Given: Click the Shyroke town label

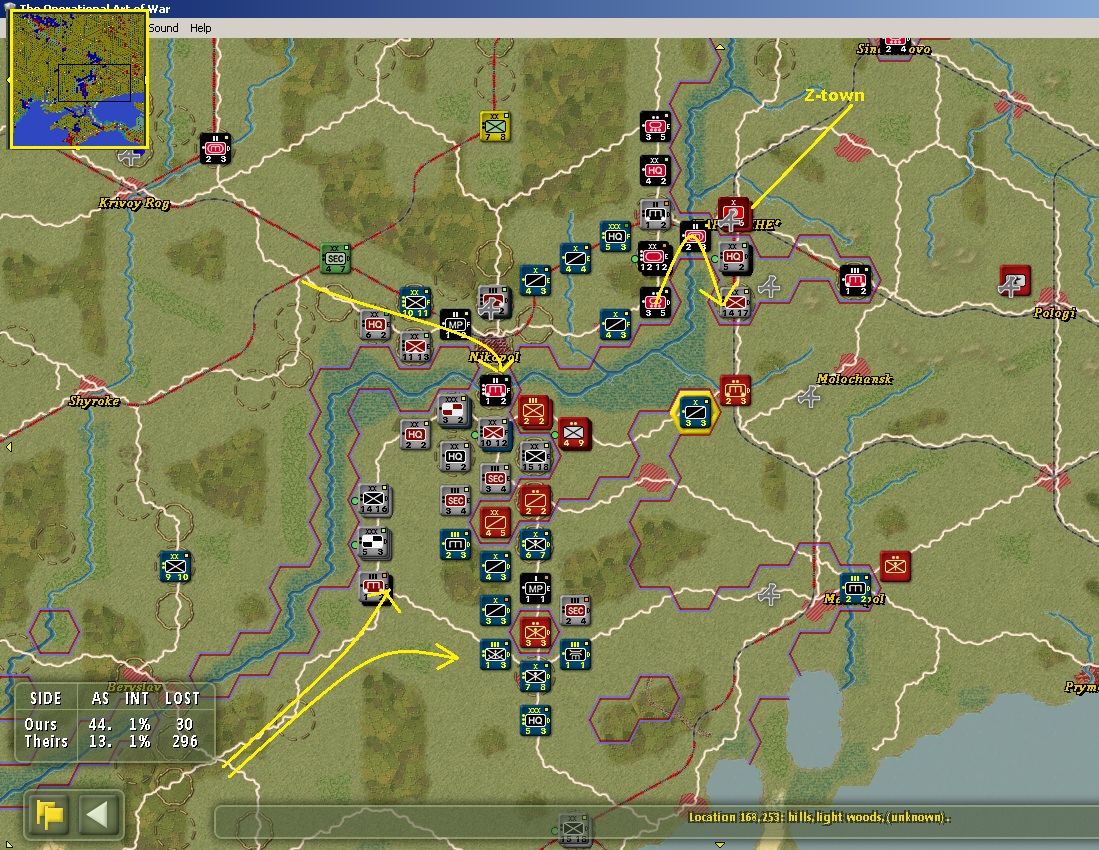Looking at the screenshot, I should point(94,401).
